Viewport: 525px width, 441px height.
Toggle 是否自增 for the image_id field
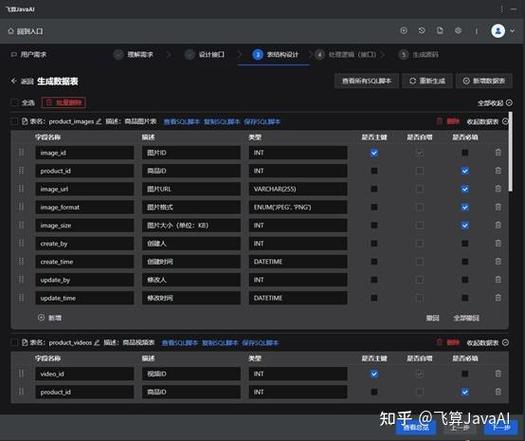click(420, 153)
